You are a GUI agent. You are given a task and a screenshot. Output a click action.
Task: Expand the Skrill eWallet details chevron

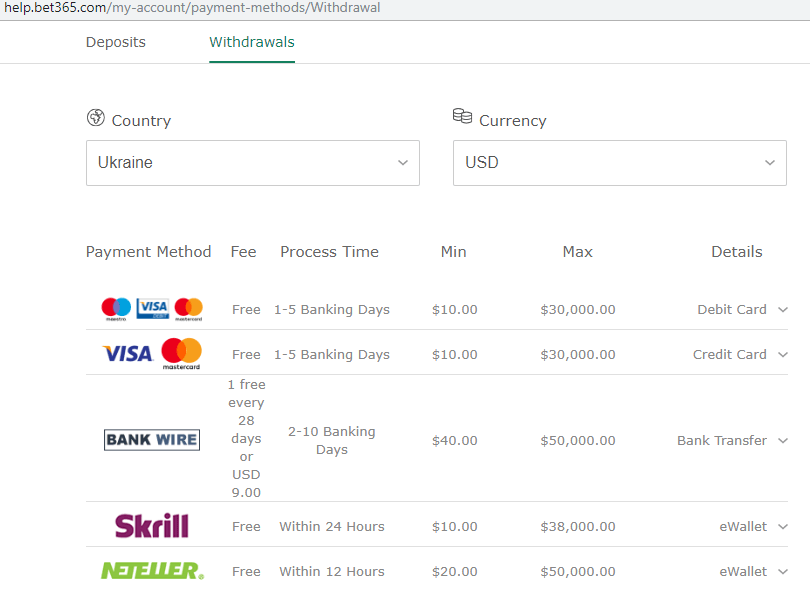point(783,527)
